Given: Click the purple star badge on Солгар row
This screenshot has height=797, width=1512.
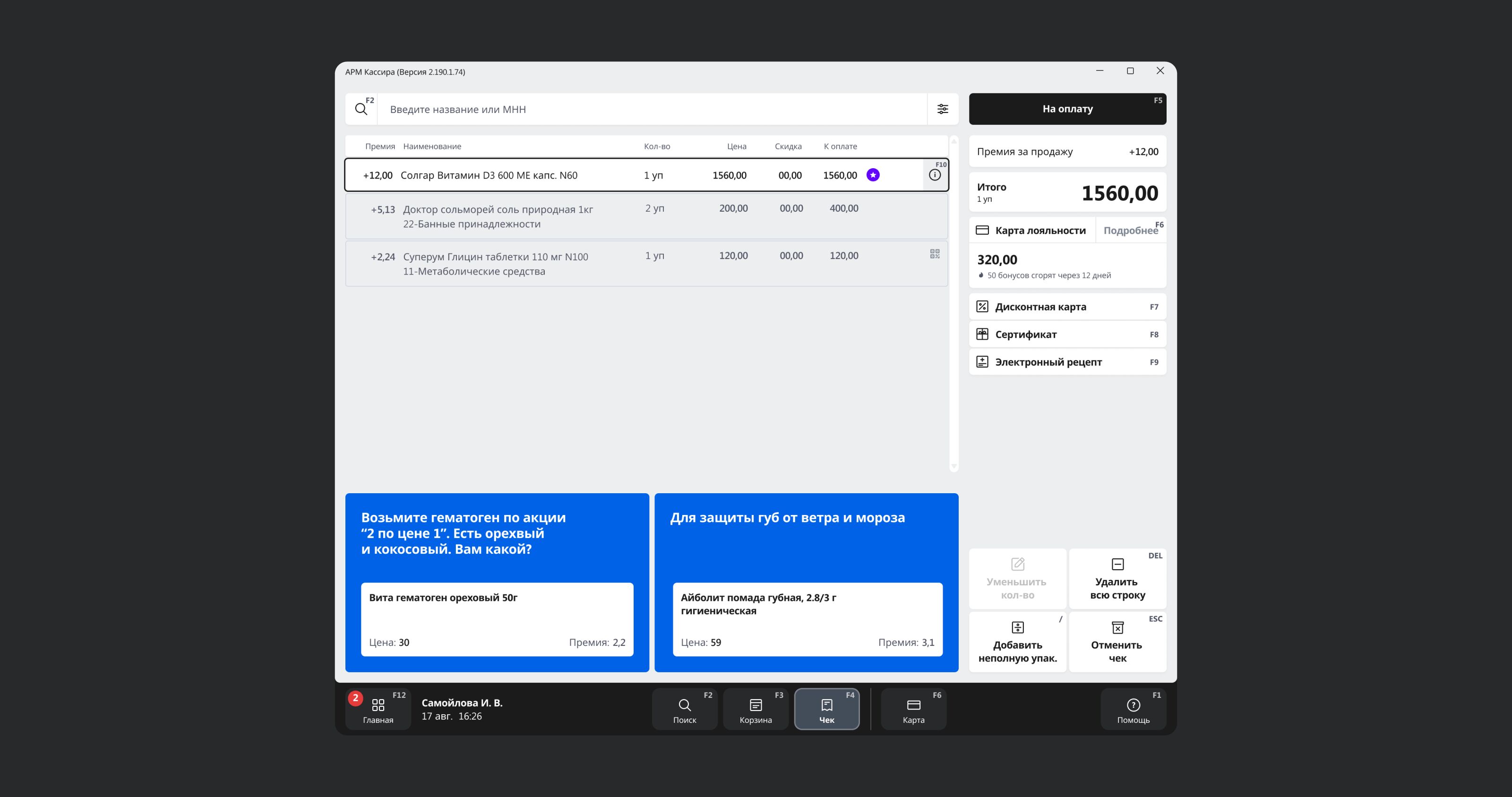Looking at the screenshot, I should tap(873, 175).
